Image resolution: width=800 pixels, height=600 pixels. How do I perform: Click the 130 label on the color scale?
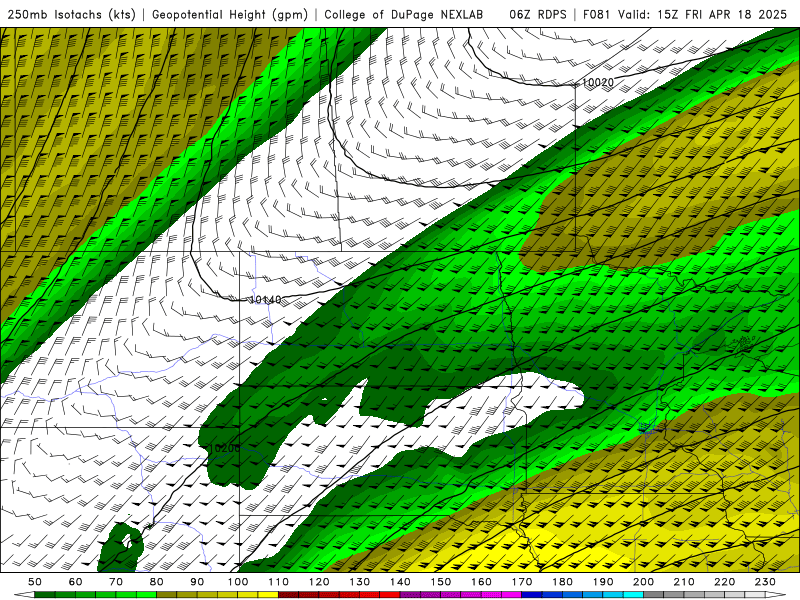point(359,582)
